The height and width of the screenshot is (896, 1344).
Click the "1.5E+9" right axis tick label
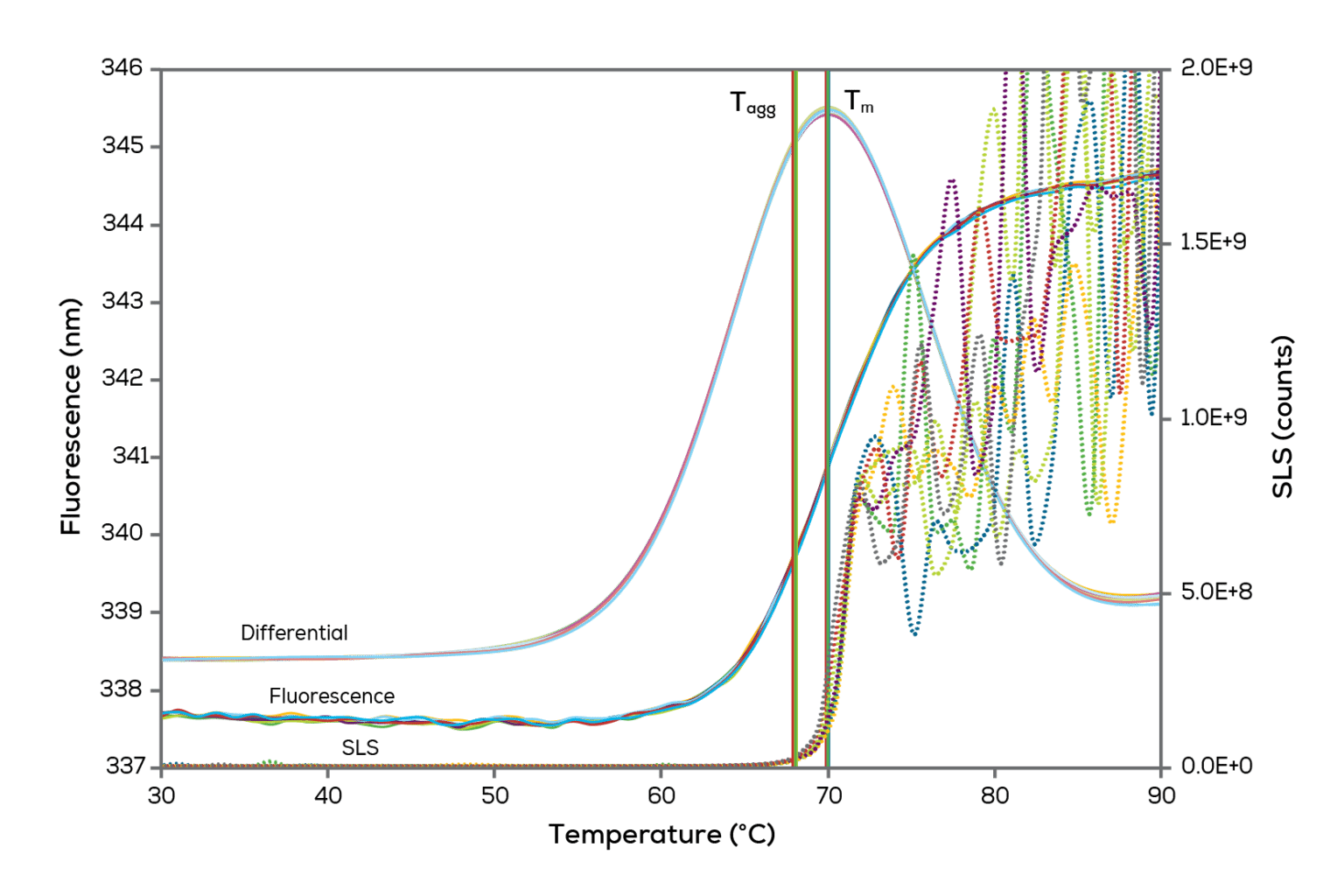point(1214,242)
